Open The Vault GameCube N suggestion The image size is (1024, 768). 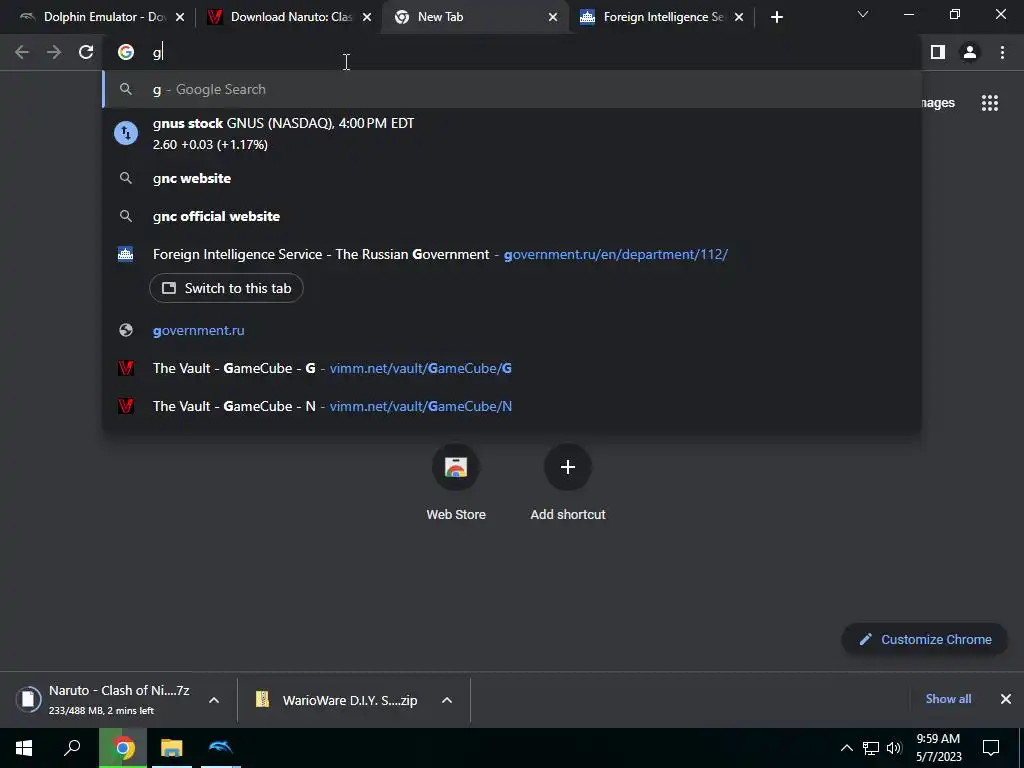pyautogui.click(x=512, y=406)
